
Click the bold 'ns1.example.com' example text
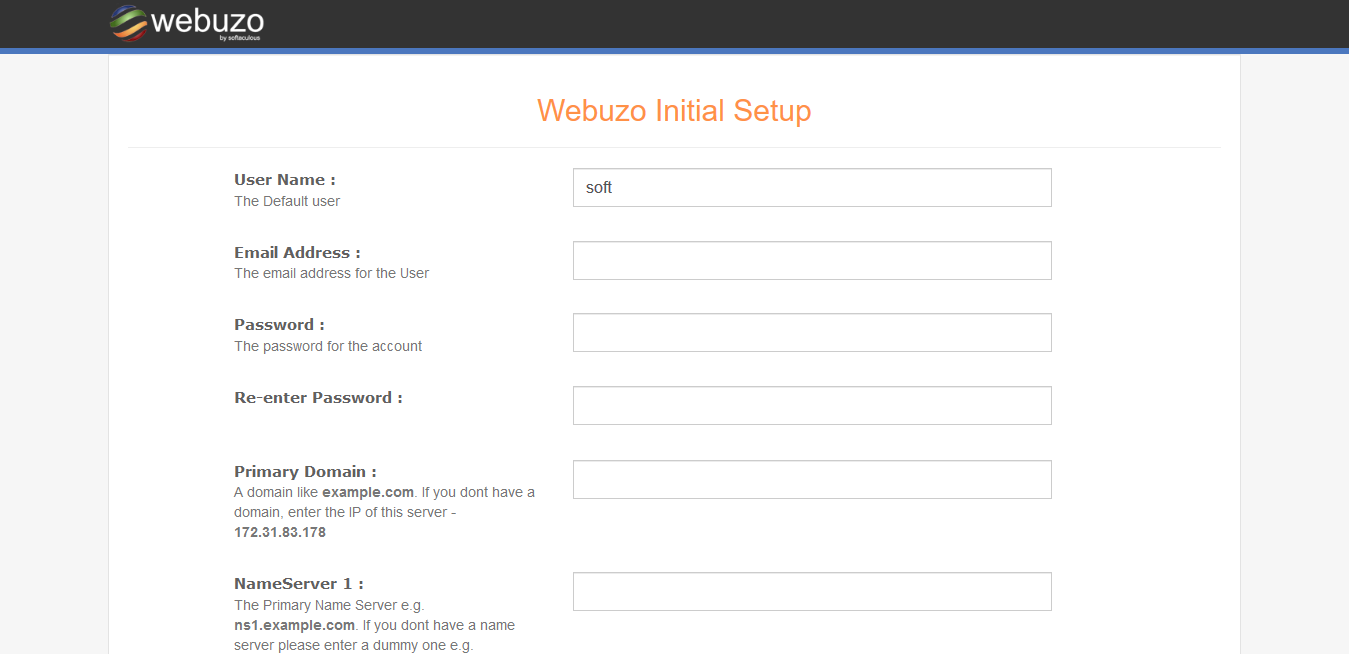[295, 625]
